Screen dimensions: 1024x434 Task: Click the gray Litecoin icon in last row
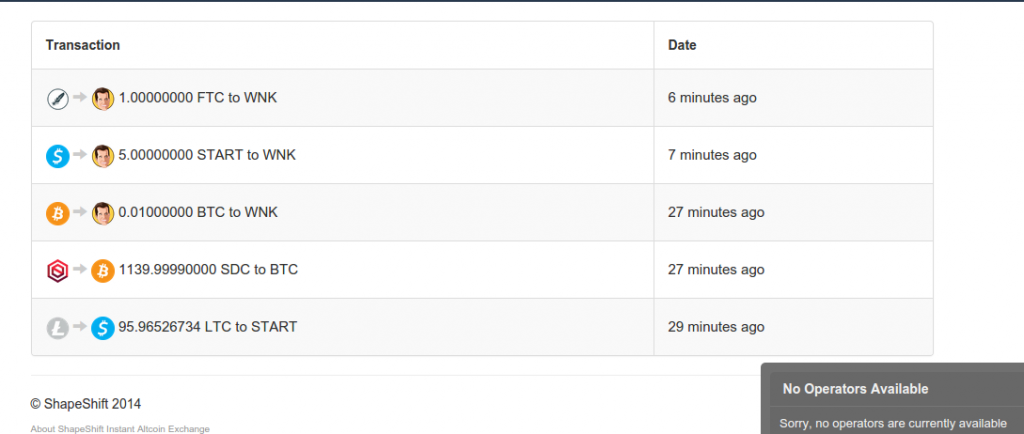click(57, 328)
